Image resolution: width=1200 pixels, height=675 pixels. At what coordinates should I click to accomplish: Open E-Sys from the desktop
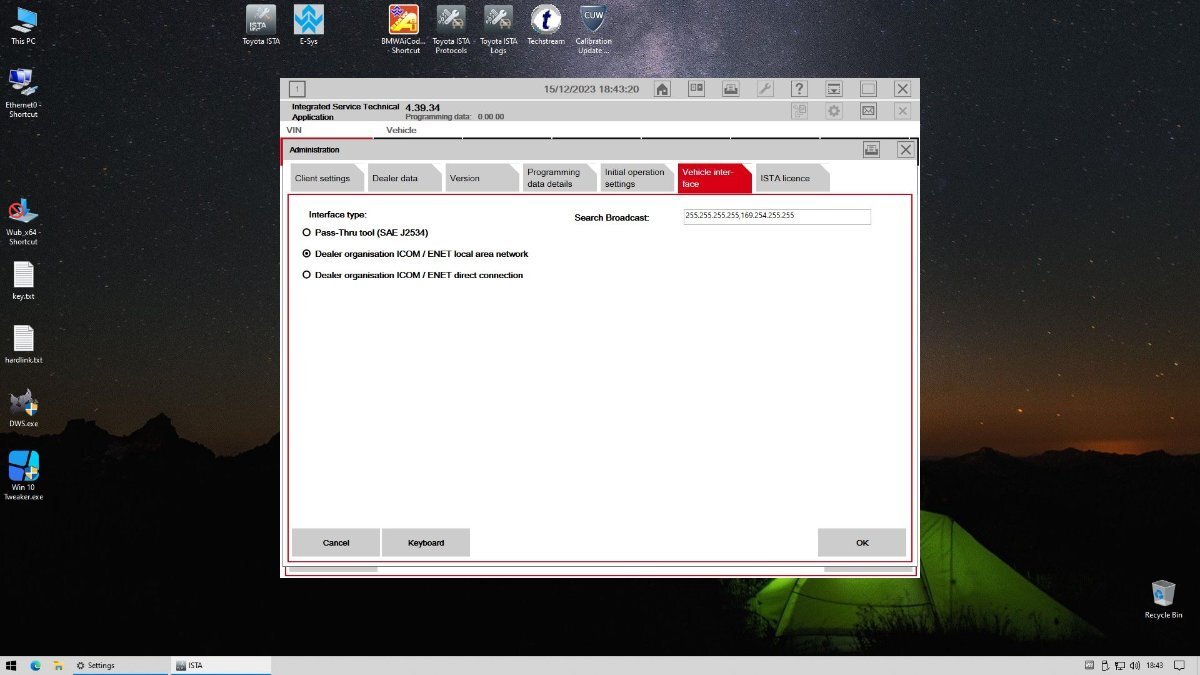pos(307,22)
